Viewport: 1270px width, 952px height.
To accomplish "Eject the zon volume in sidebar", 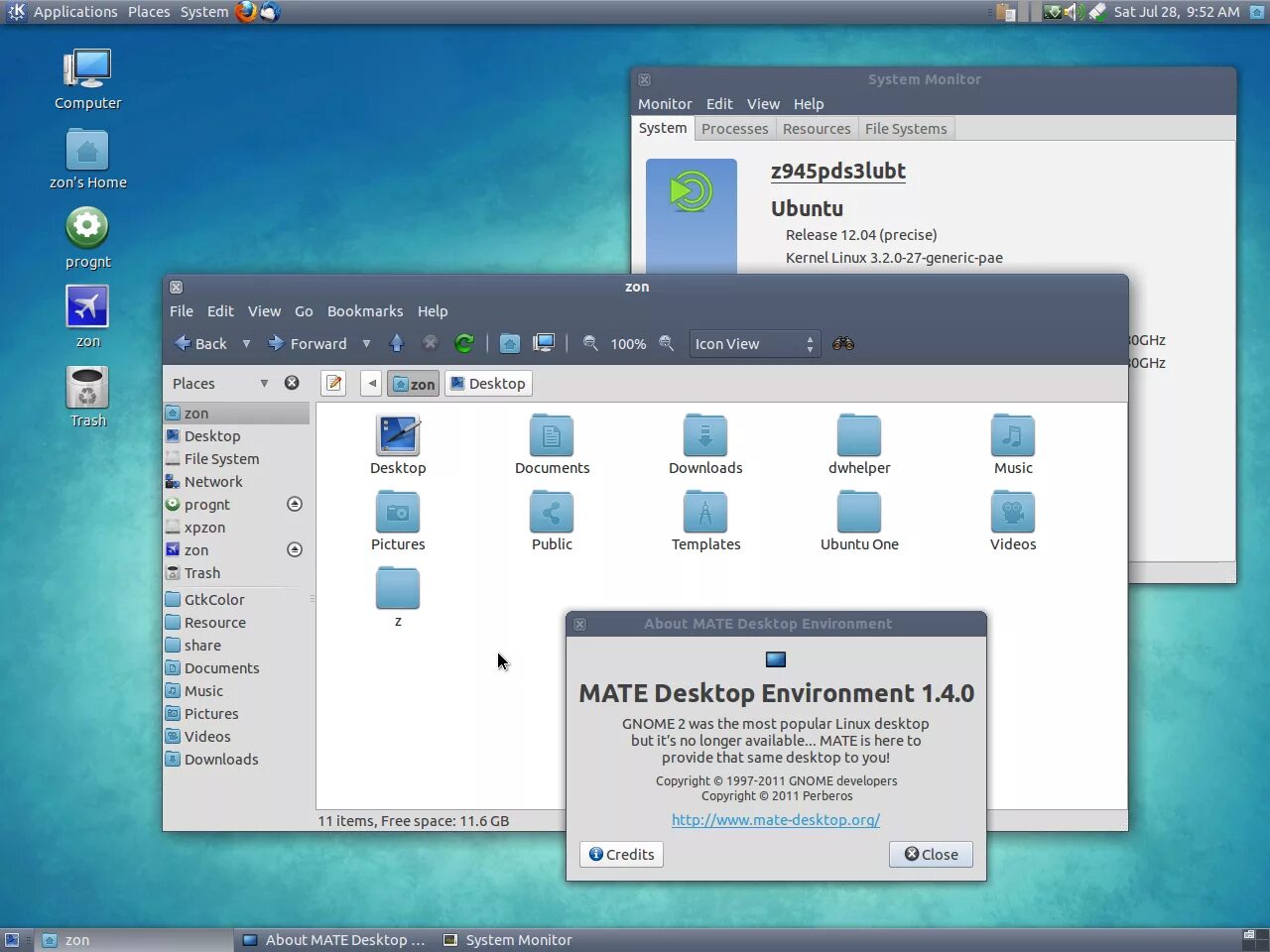I will (295, 549).
